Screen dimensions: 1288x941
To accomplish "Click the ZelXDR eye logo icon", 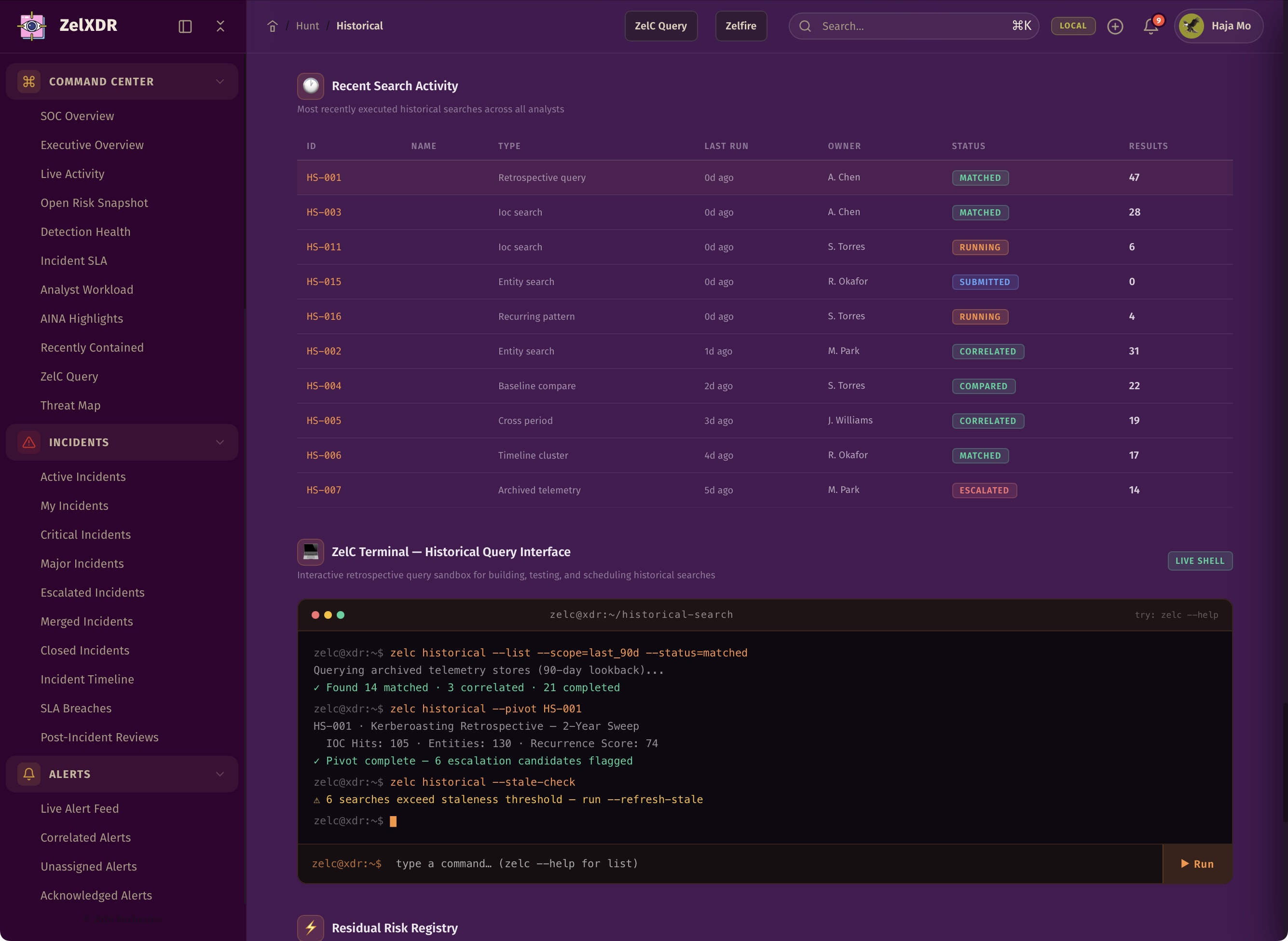I will point(32,26).
